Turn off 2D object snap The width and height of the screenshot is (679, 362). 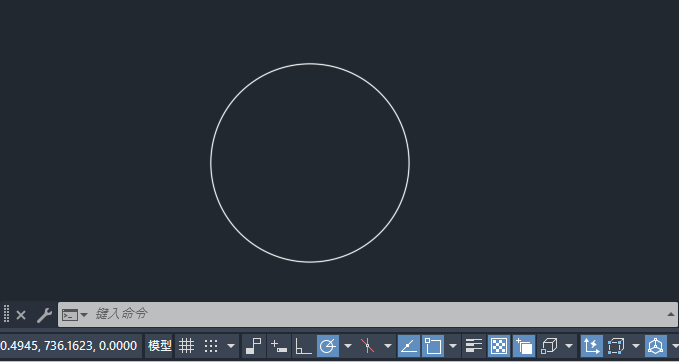pyautogui.click(x=433, y=346)
